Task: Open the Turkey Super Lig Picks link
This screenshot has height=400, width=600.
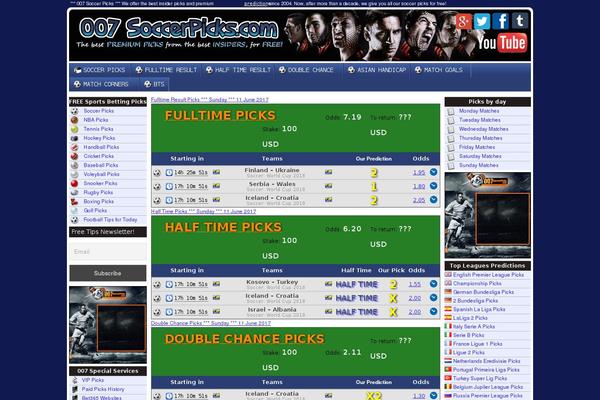Action: click(480, 378)
